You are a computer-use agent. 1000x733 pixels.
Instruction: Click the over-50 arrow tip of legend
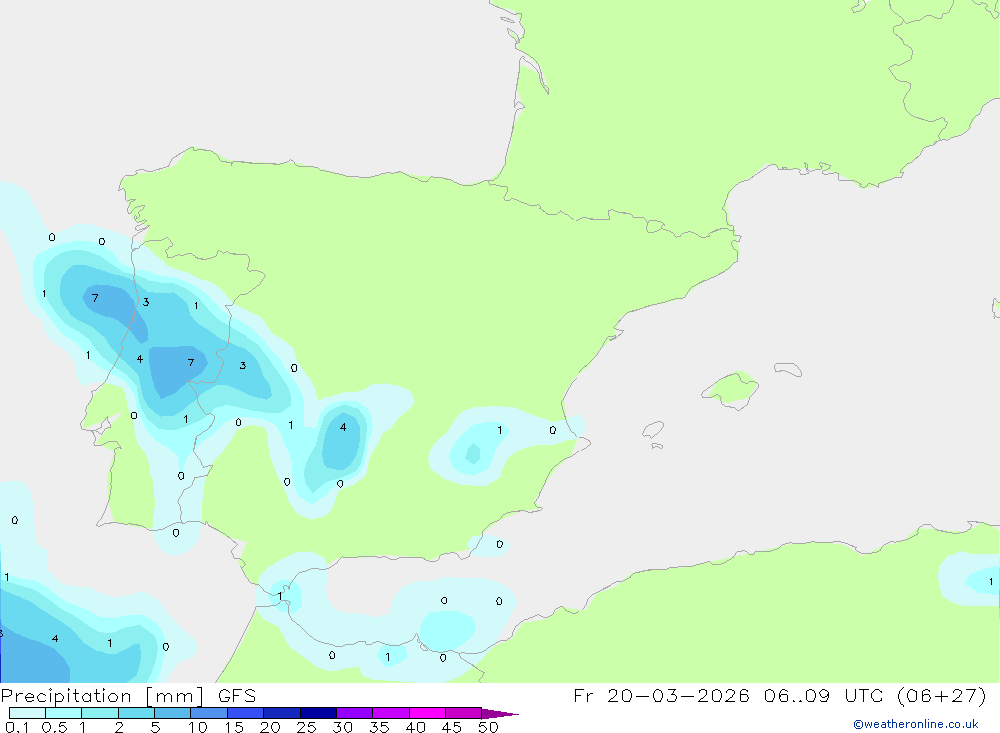click(500, 713)
